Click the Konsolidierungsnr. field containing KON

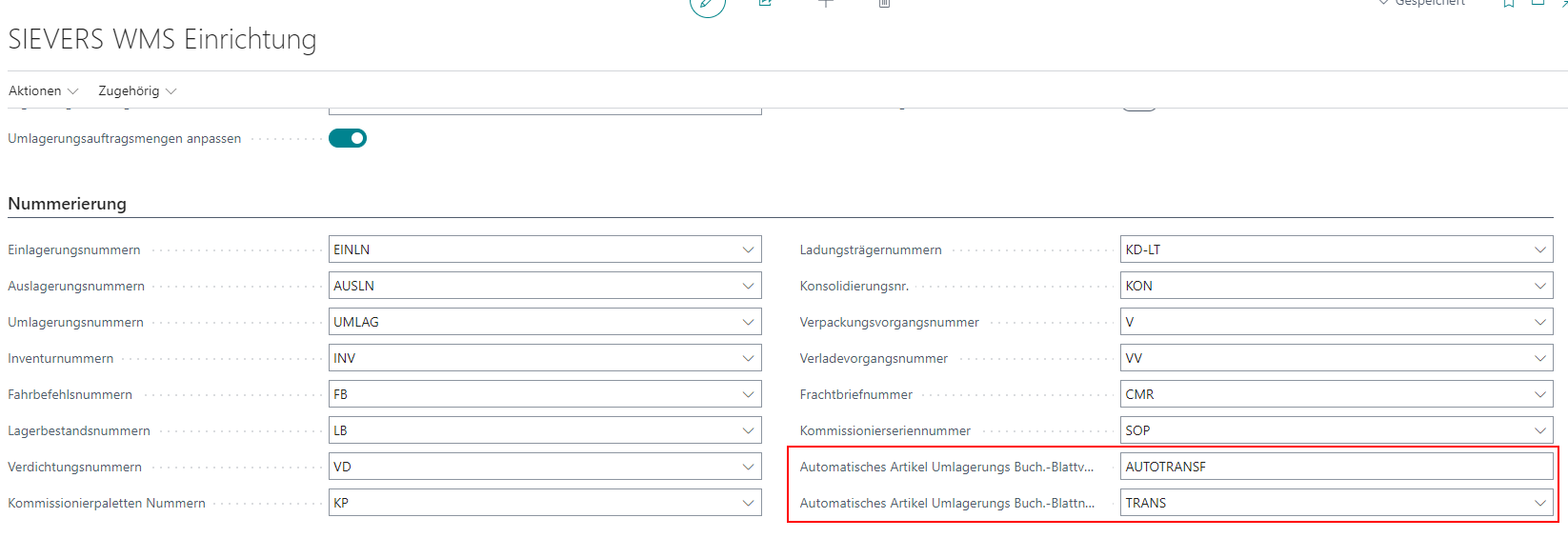(x=1324, y=286)
